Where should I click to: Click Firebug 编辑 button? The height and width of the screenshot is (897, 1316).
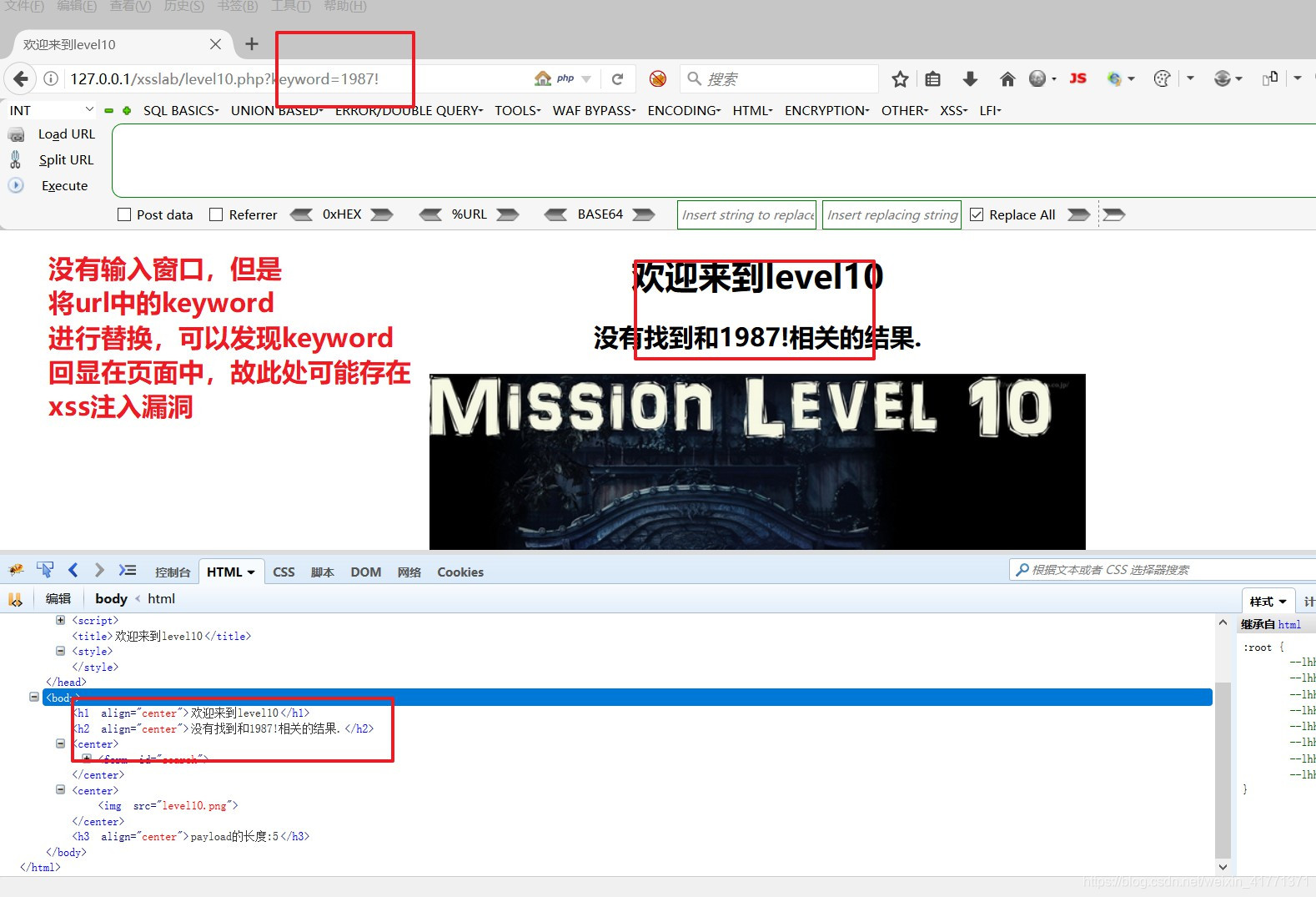click(58, 598)
